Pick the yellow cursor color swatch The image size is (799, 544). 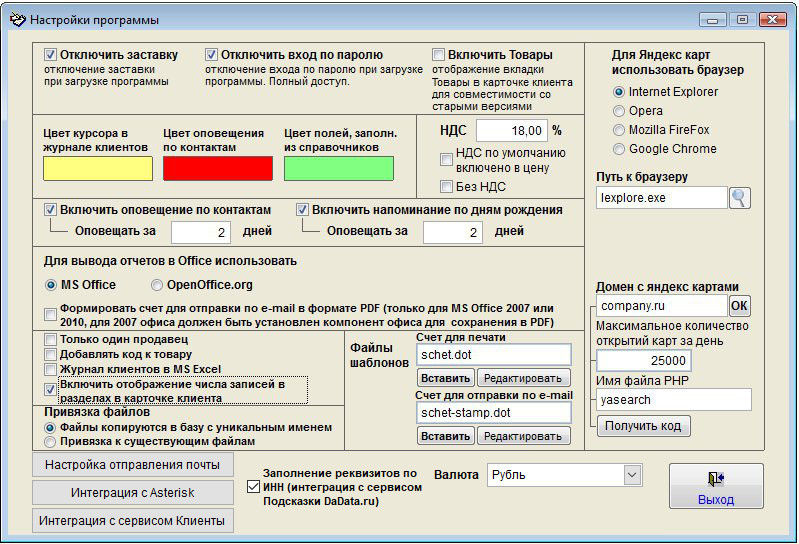pyautogui.click(x=98, y=169)
